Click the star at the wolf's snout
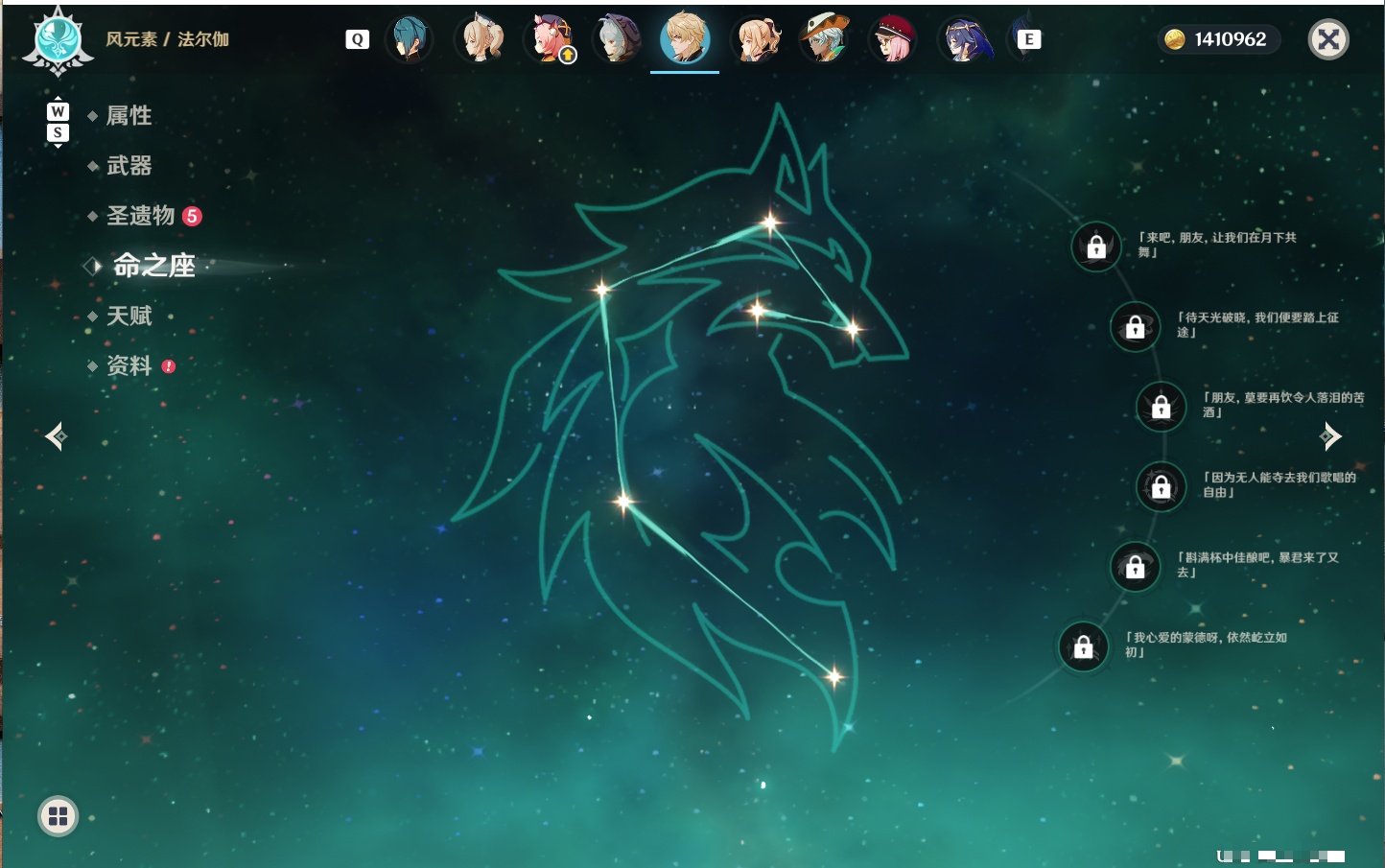This screenshot has width=1385, height=868. 853,329
